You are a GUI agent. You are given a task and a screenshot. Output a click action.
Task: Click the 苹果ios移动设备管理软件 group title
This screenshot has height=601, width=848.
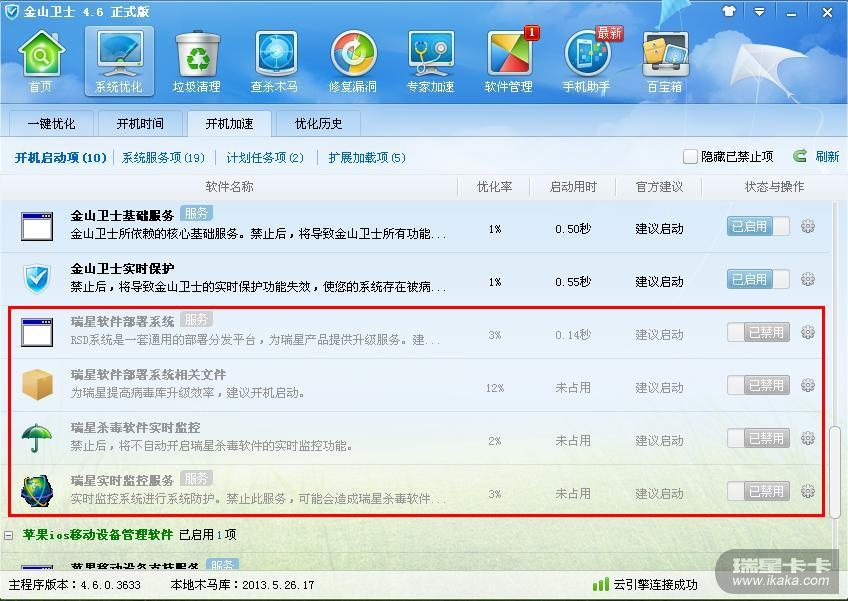tap(98, 535)
